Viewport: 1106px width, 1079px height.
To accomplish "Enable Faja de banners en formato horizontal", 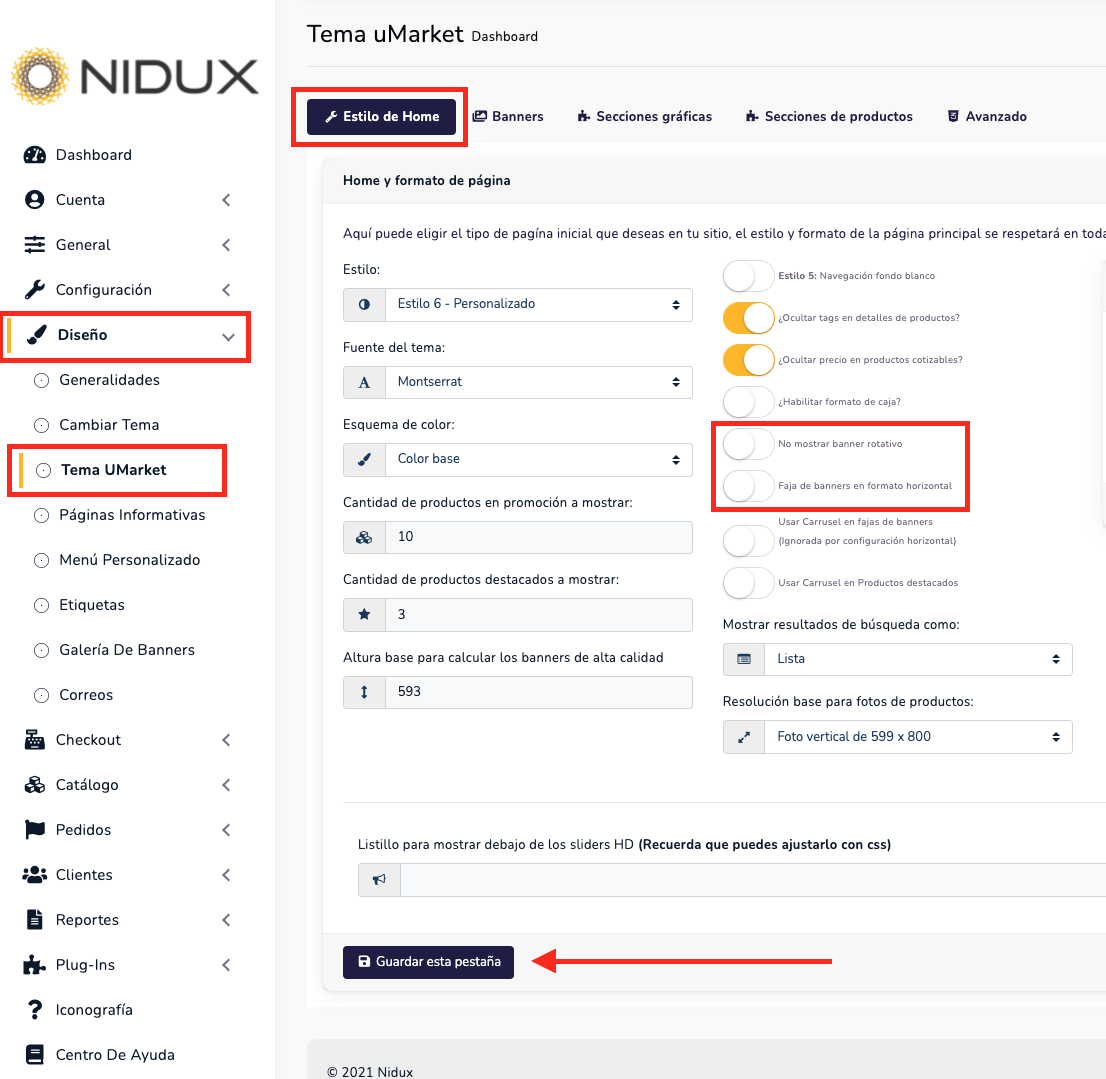I will tap(748, 486).
